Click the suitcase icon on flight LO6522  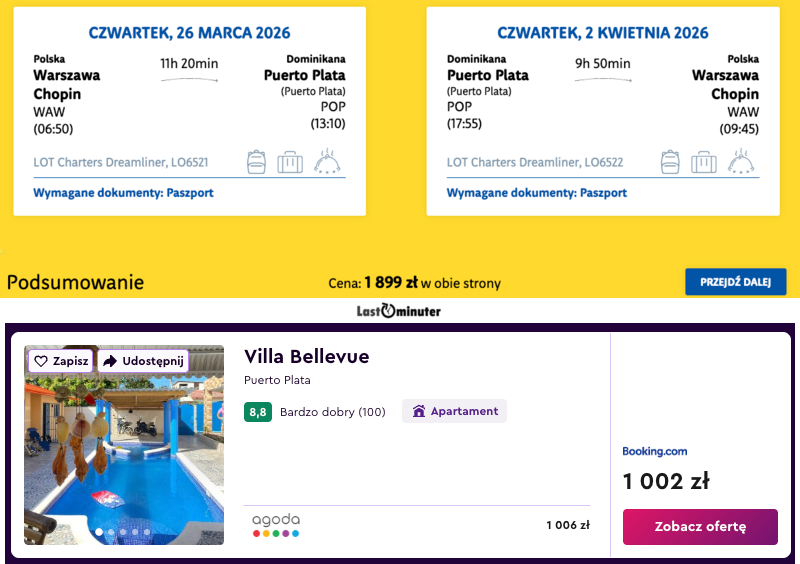(x=704, y=161)
